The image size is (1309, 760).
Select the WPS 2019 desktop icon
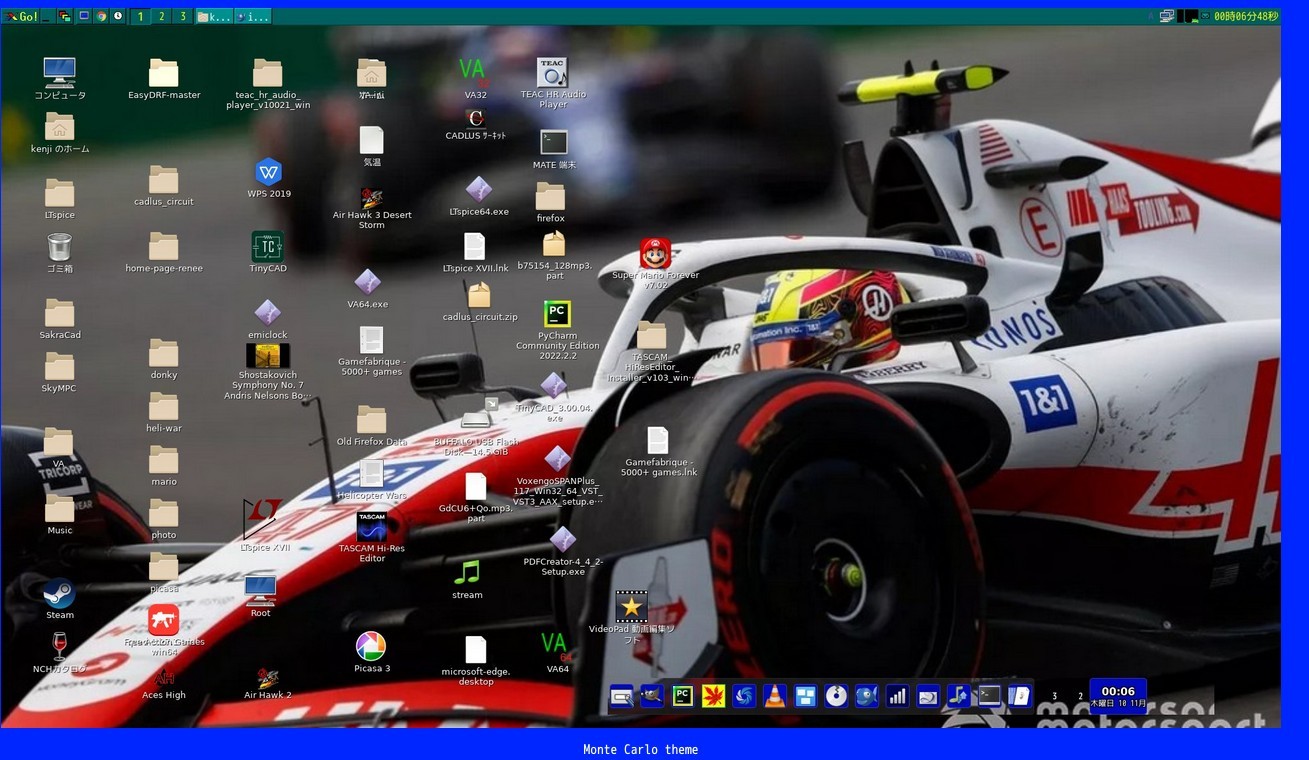[268, 172]
